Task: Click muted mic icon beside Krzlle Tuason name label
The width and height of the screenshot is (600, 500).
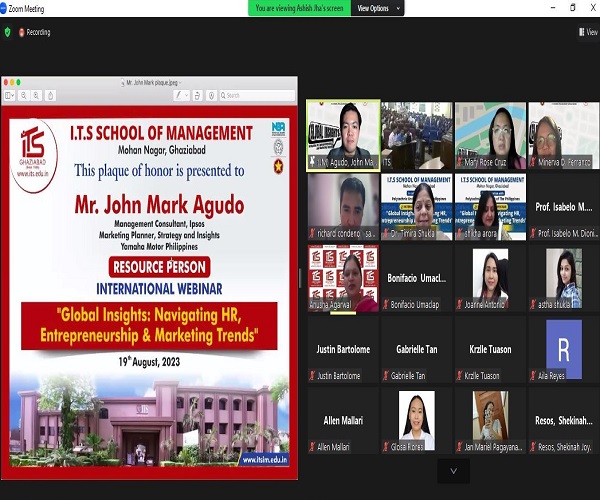Action: click(460, 376)
